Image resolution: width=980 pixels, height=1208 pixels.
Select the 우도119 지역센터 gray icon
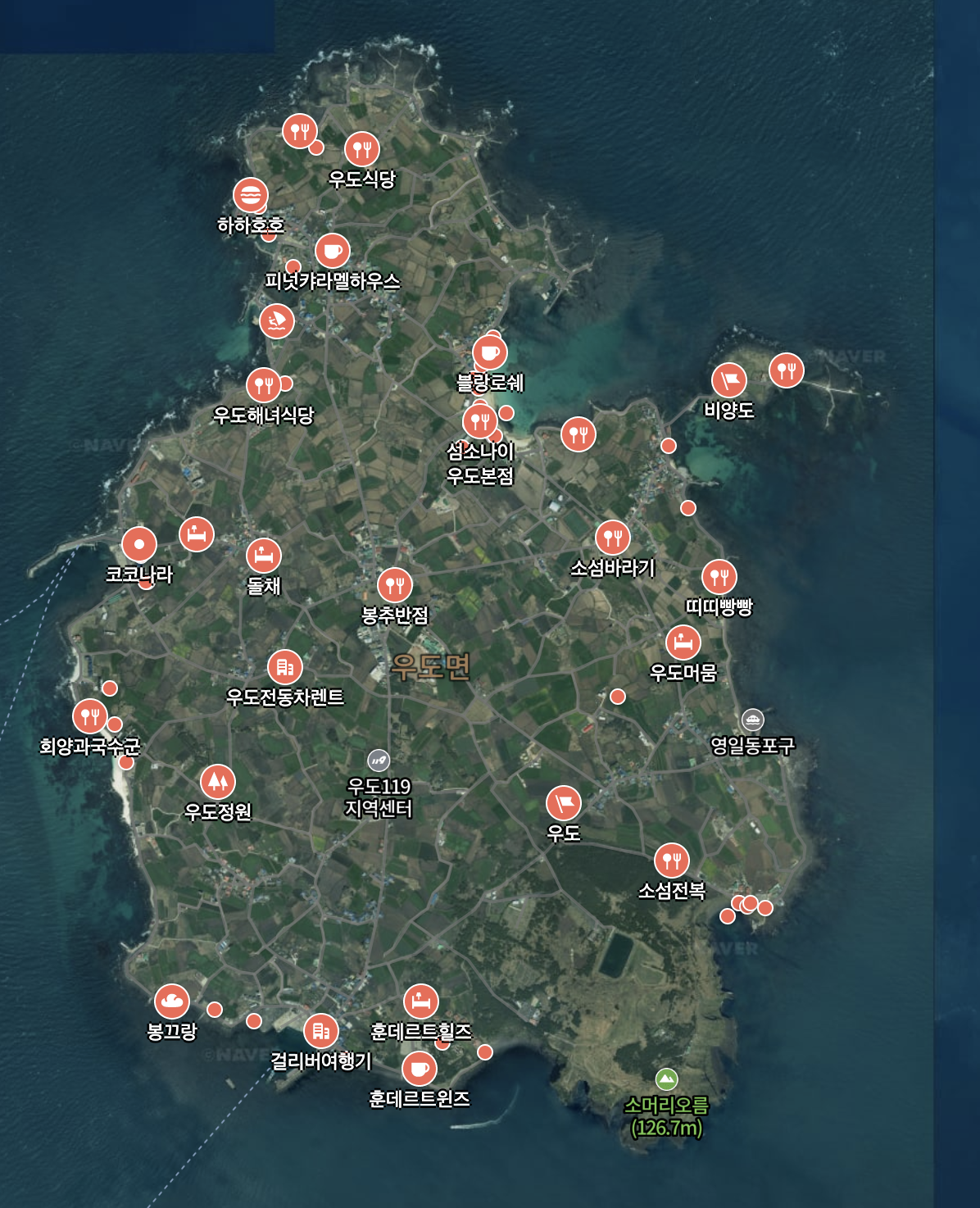point(378,761)
